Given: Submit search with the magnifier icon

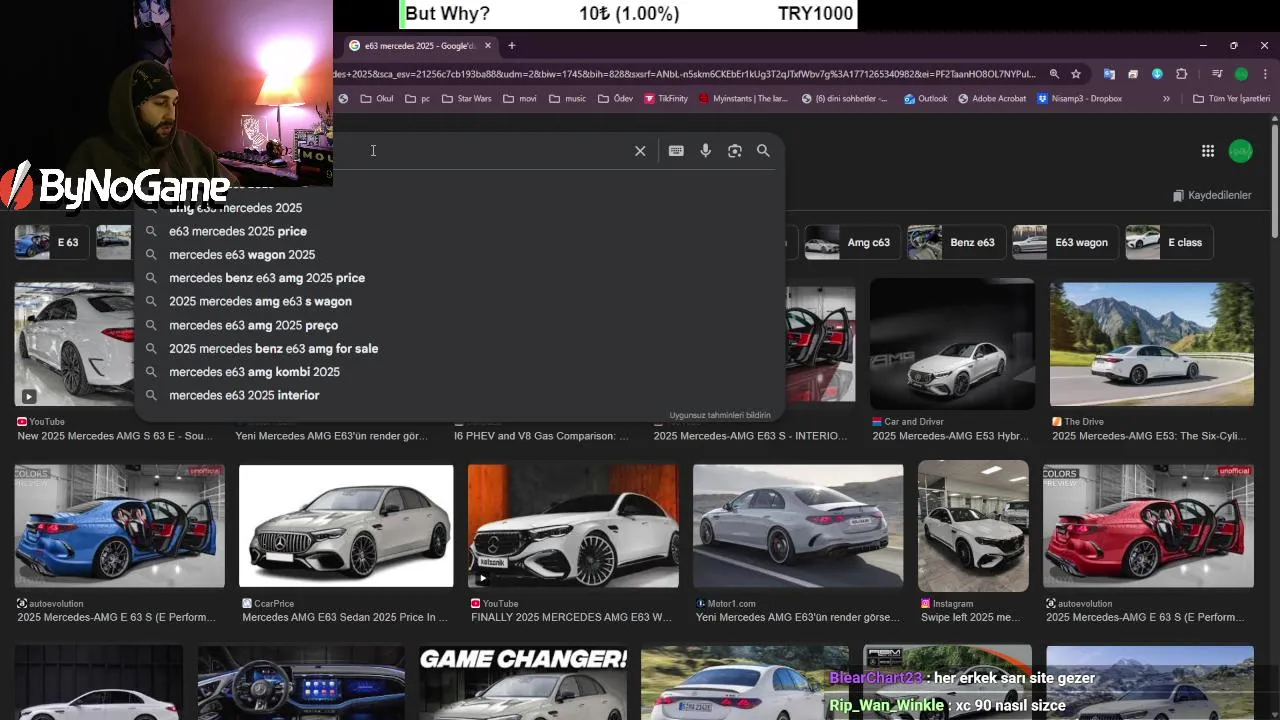Looking at the screenshot, I should (763, 151).
